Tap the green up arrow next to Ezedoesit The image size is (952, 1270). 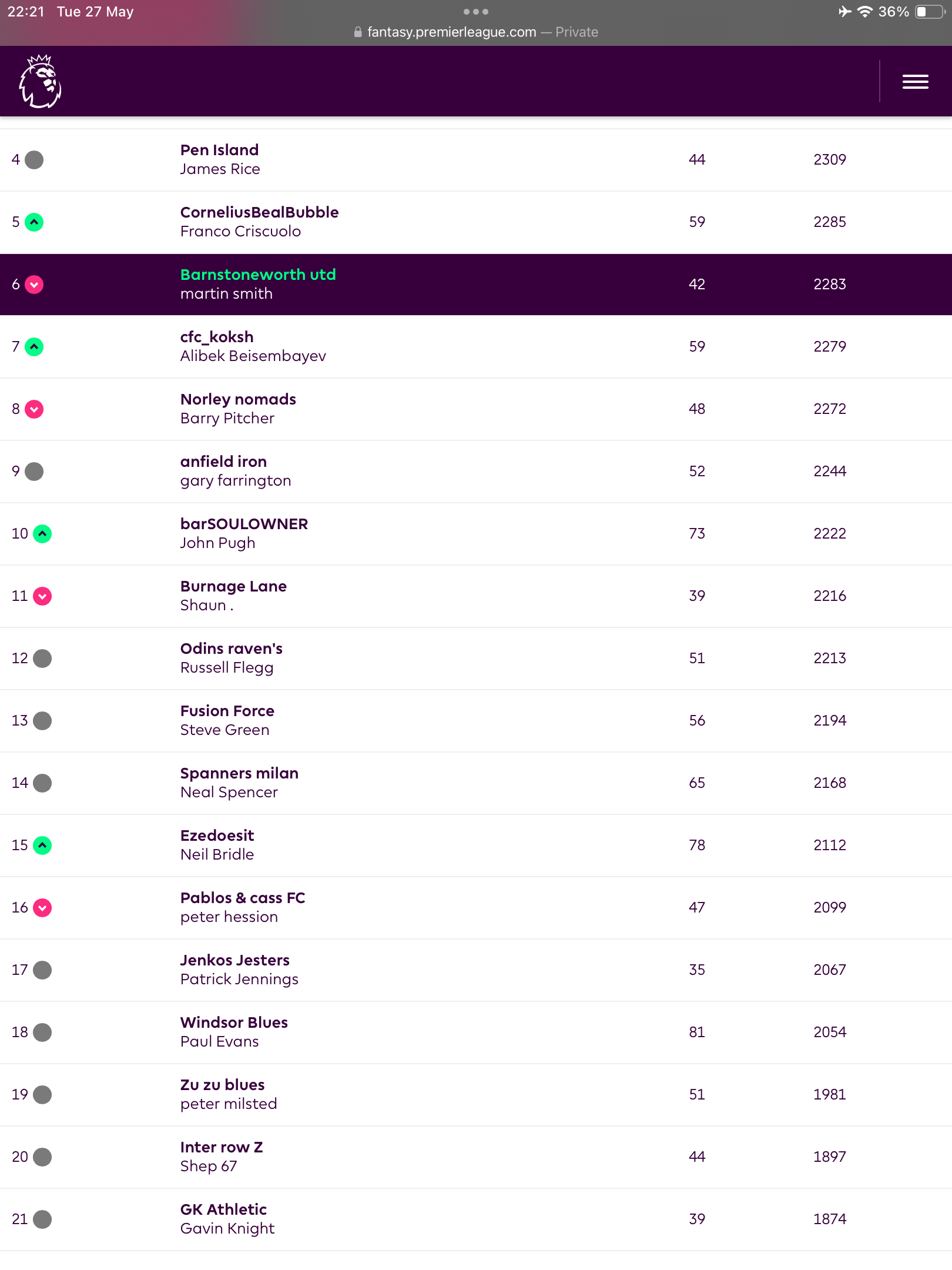(42, 845)
